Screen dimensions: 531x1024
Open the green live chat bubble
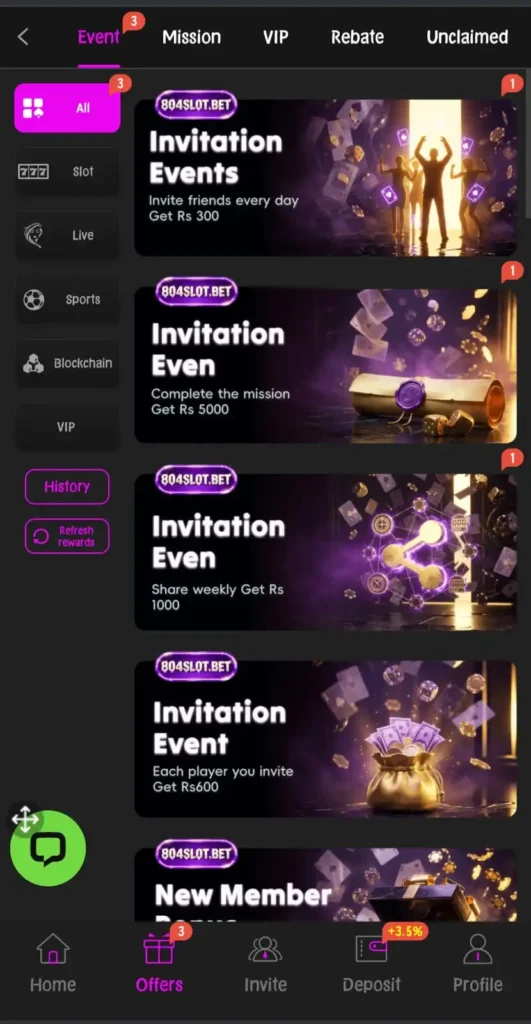point(48,848)
